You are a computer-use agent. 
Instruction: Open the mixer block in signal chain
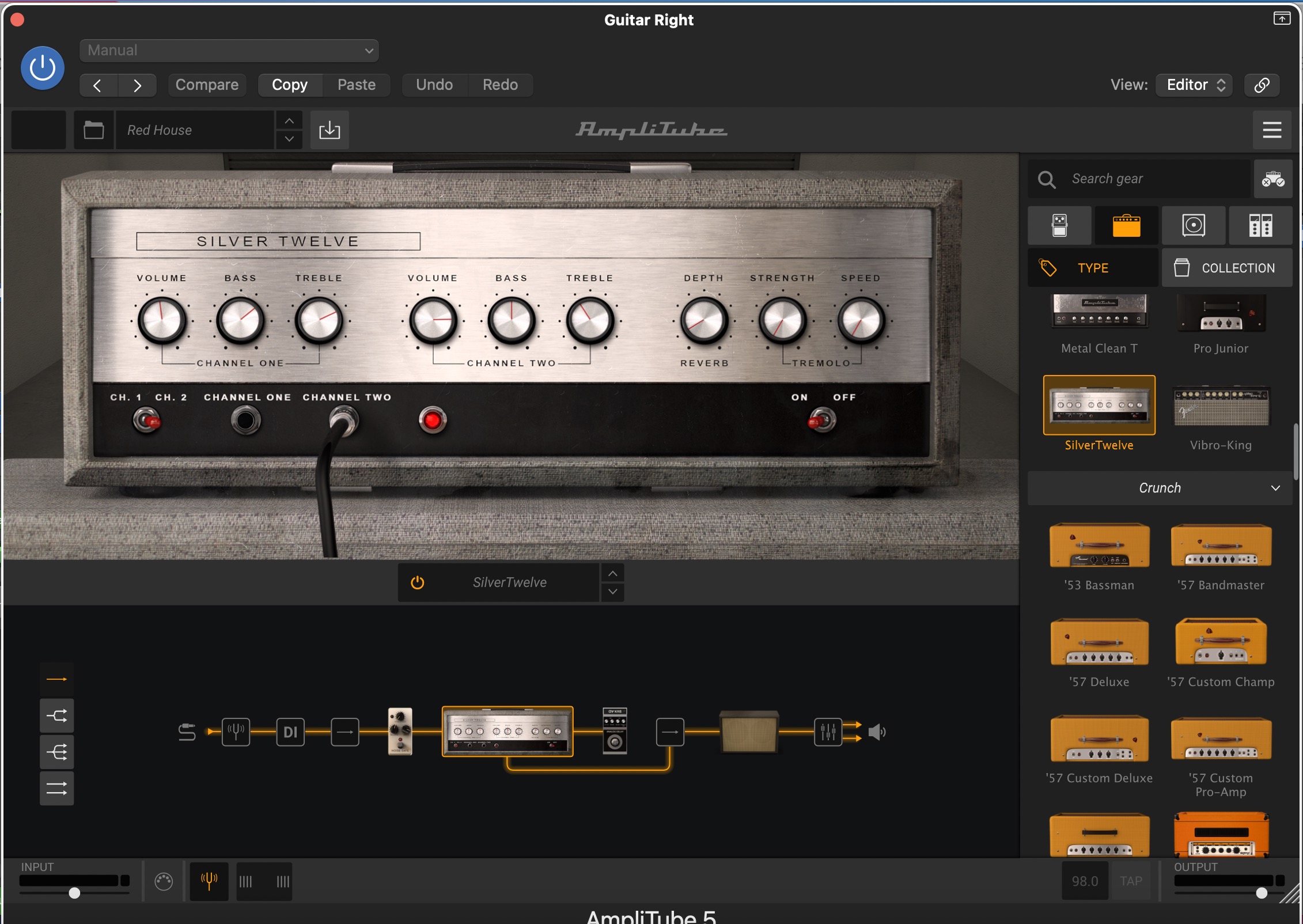coord(828,732)
